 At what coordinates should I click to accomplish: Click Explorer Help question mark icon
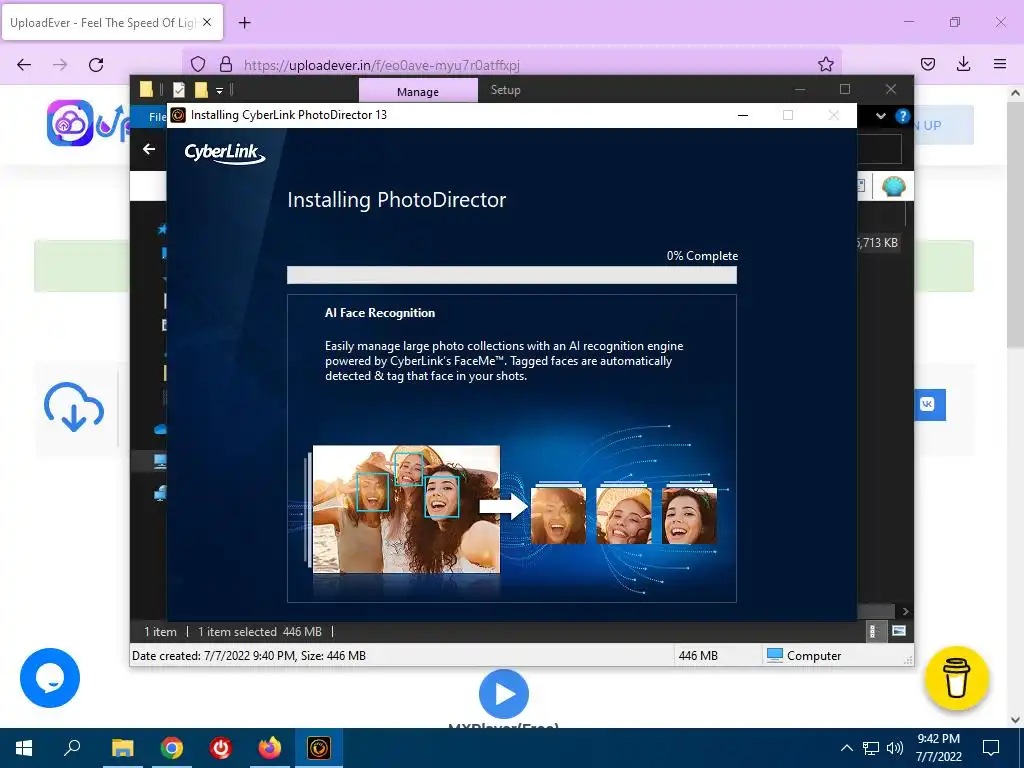click(x=902, y=116)
